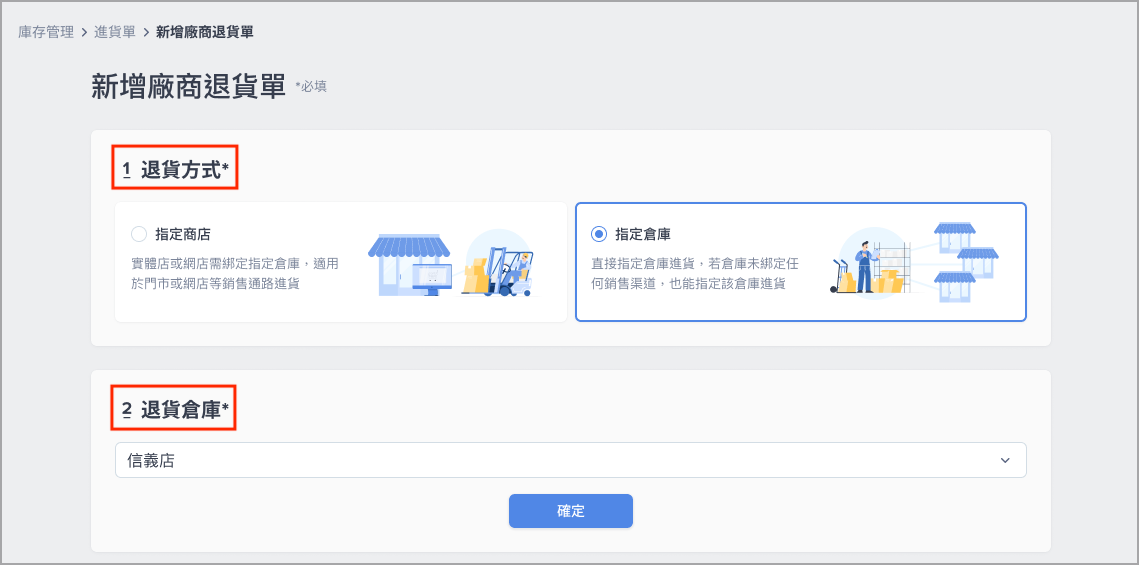
Task: Click the page title 新增廠商退貨單
Action: pos(189,86)
